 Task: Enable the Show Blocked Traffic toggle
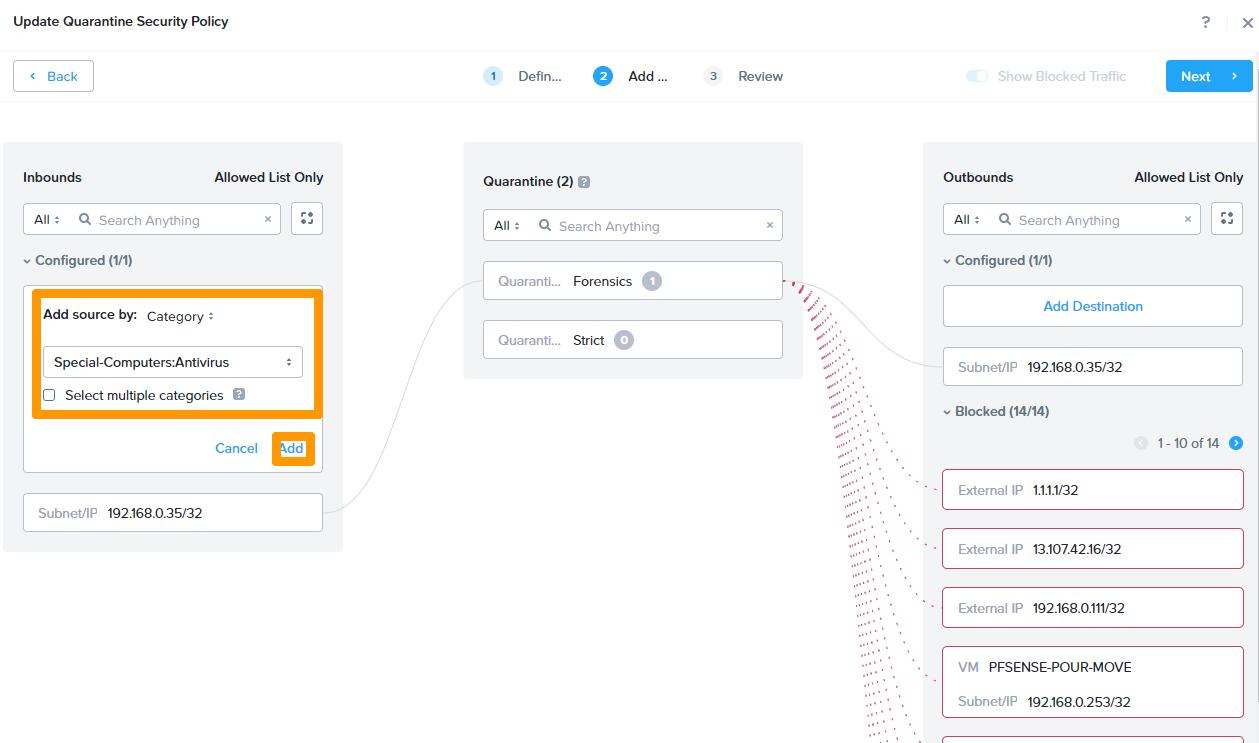(976, 75)
